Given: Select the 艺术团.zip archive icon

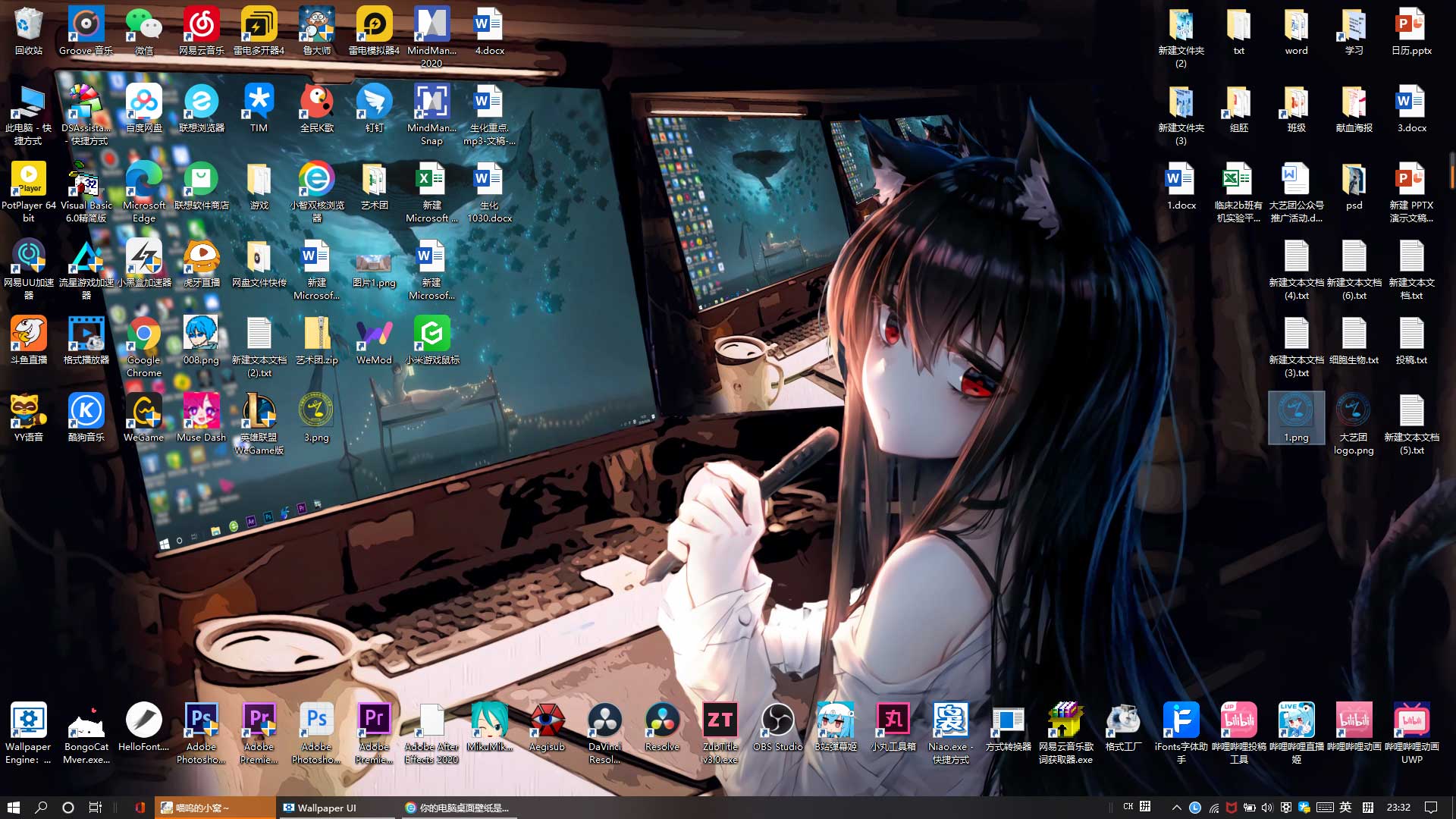Looking at the screenshot, I should coord(316,341).
